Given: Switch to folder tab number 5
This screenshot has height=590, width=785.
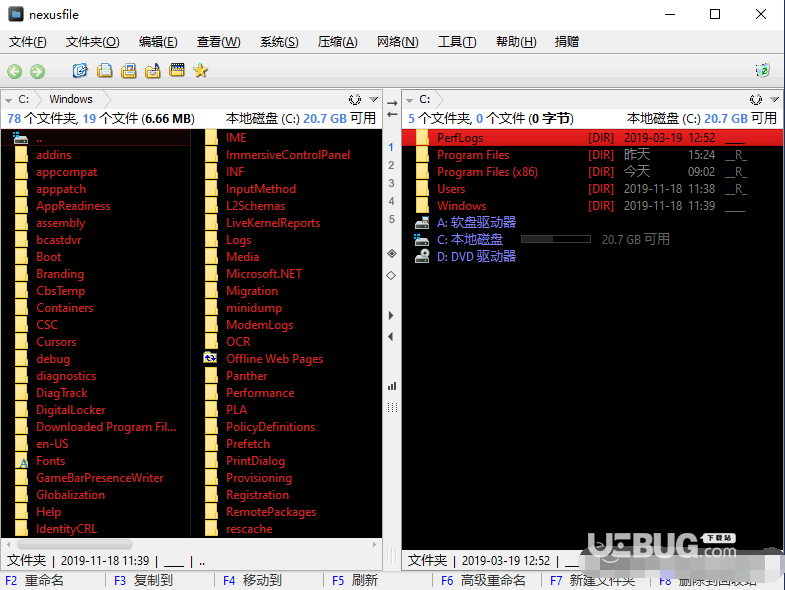Looking at the screenshot, I should (391, 219).
